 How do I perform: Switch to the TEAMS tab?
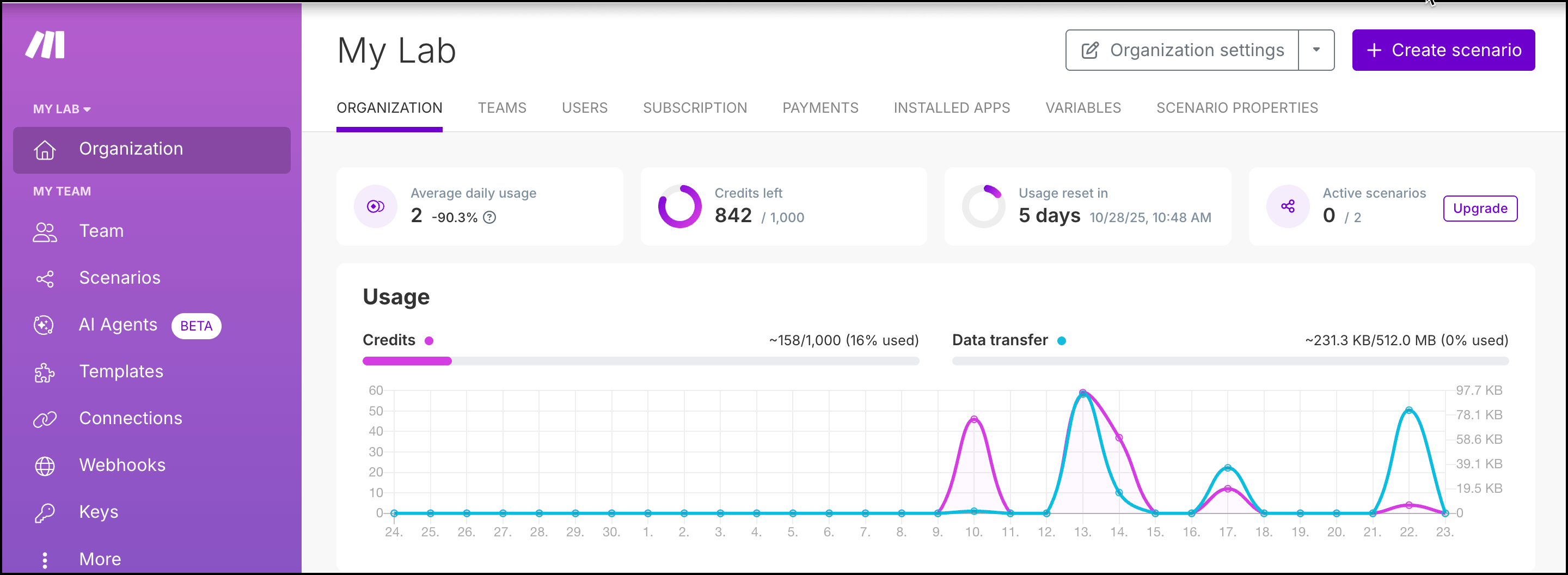(x=501, y=108)
